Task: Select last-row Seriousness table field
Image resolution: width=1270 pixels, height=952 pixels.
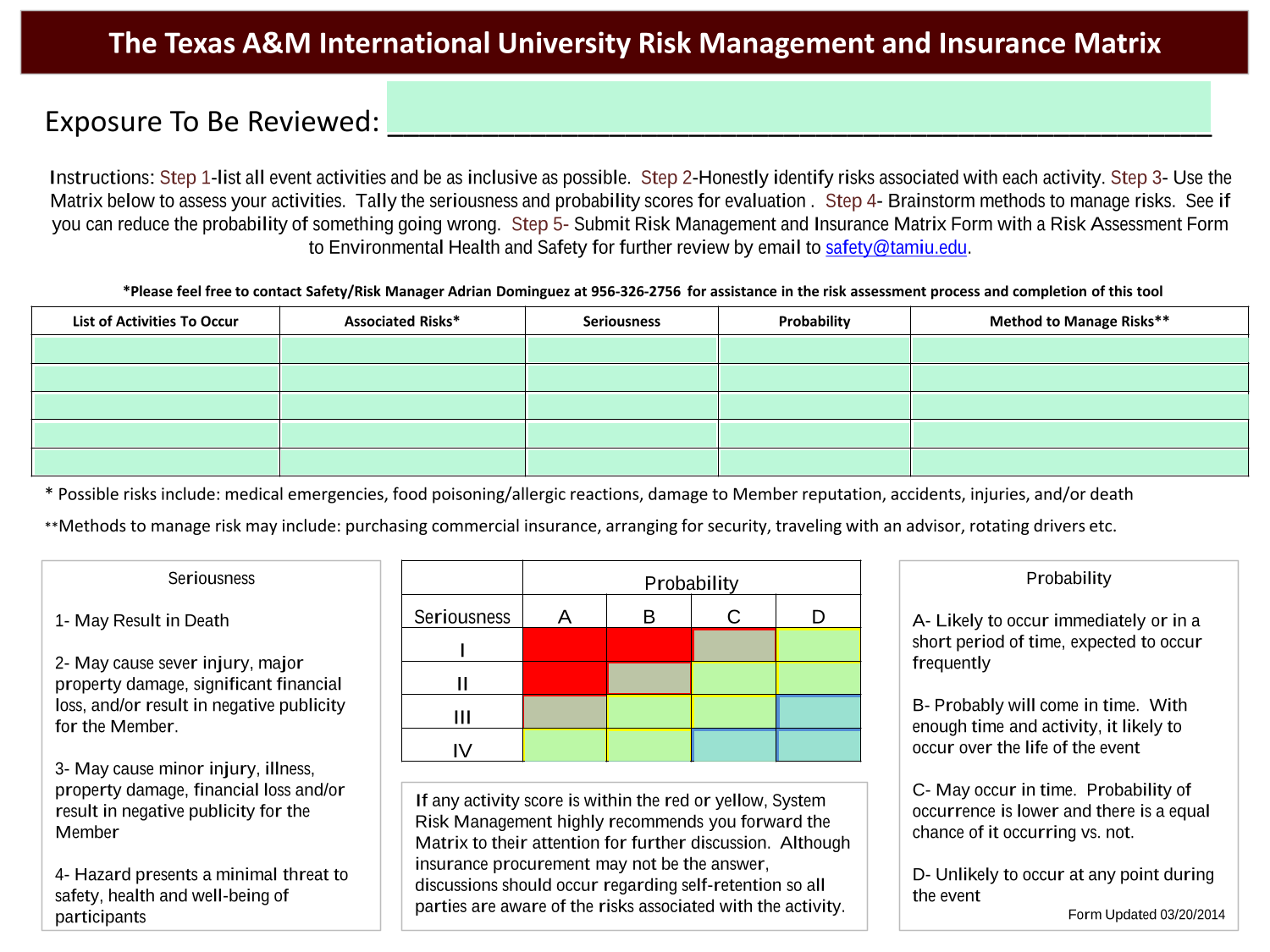Action: tap(621, 462)
